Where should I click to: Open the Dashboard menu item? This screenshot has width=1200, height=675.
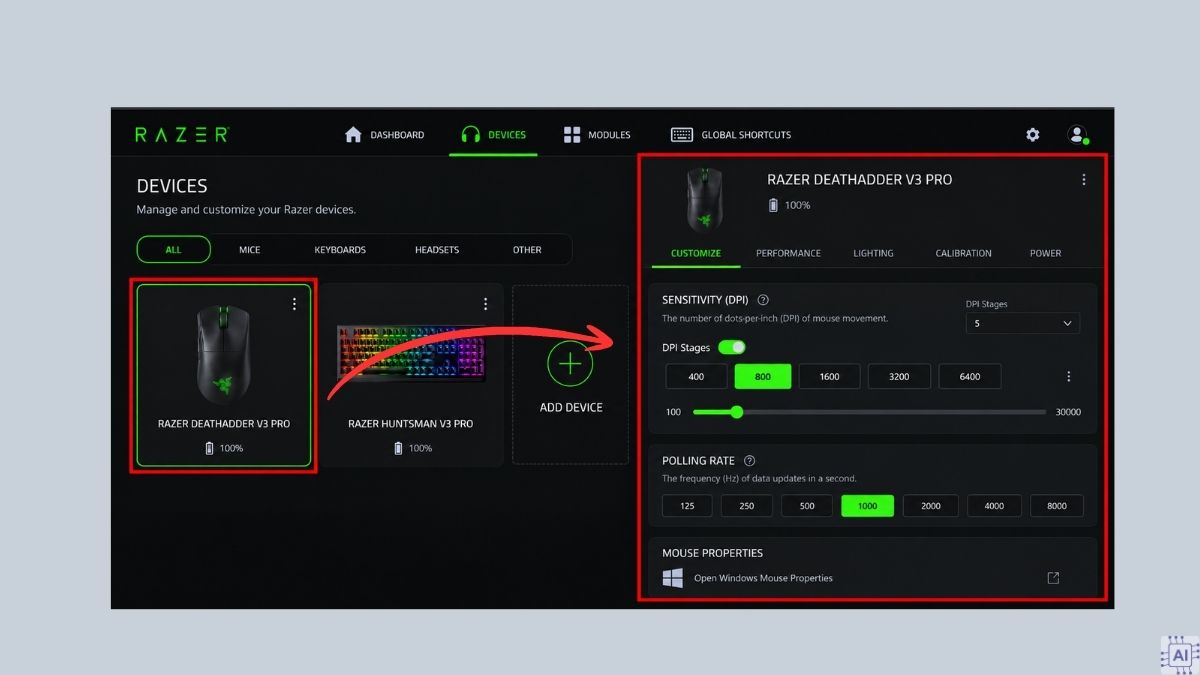[x=384, y=134]
